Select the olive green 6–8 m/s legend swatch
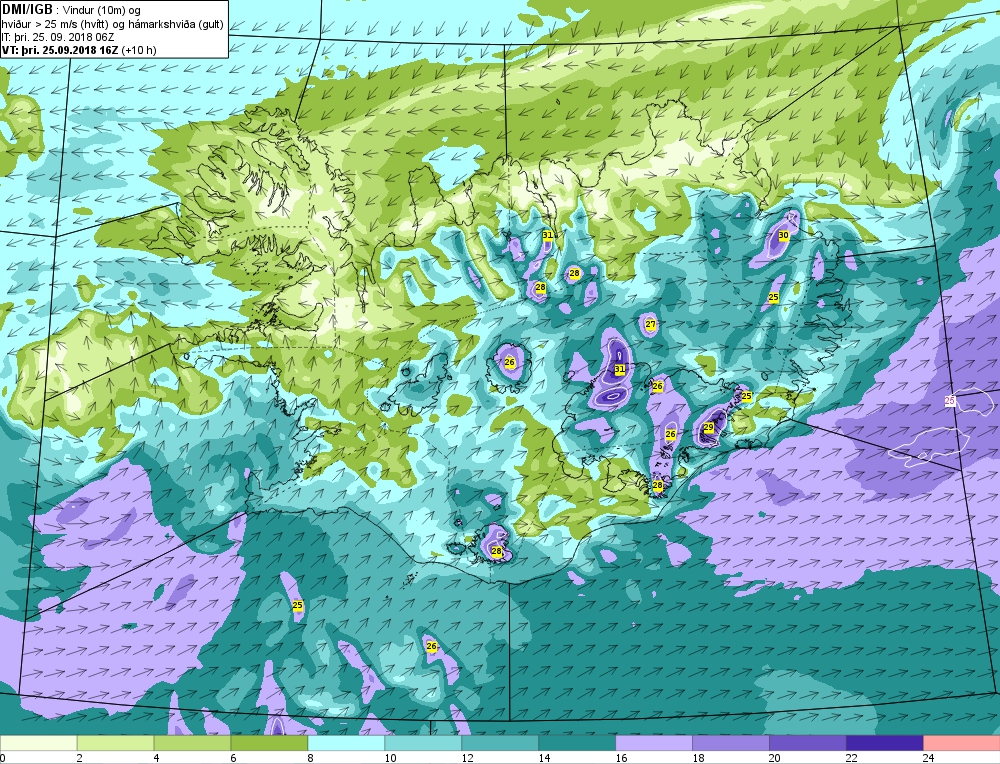The height and width of the screenshot is (764, 1000). point(269,743)
